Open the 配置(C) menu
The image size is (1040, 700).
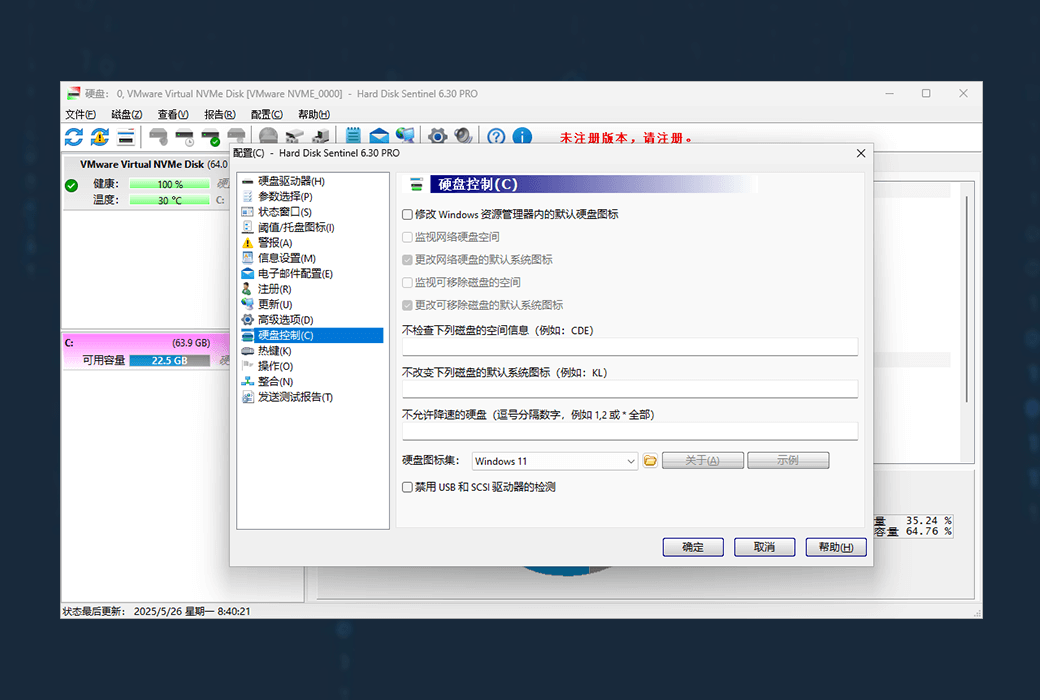(267, 114)
